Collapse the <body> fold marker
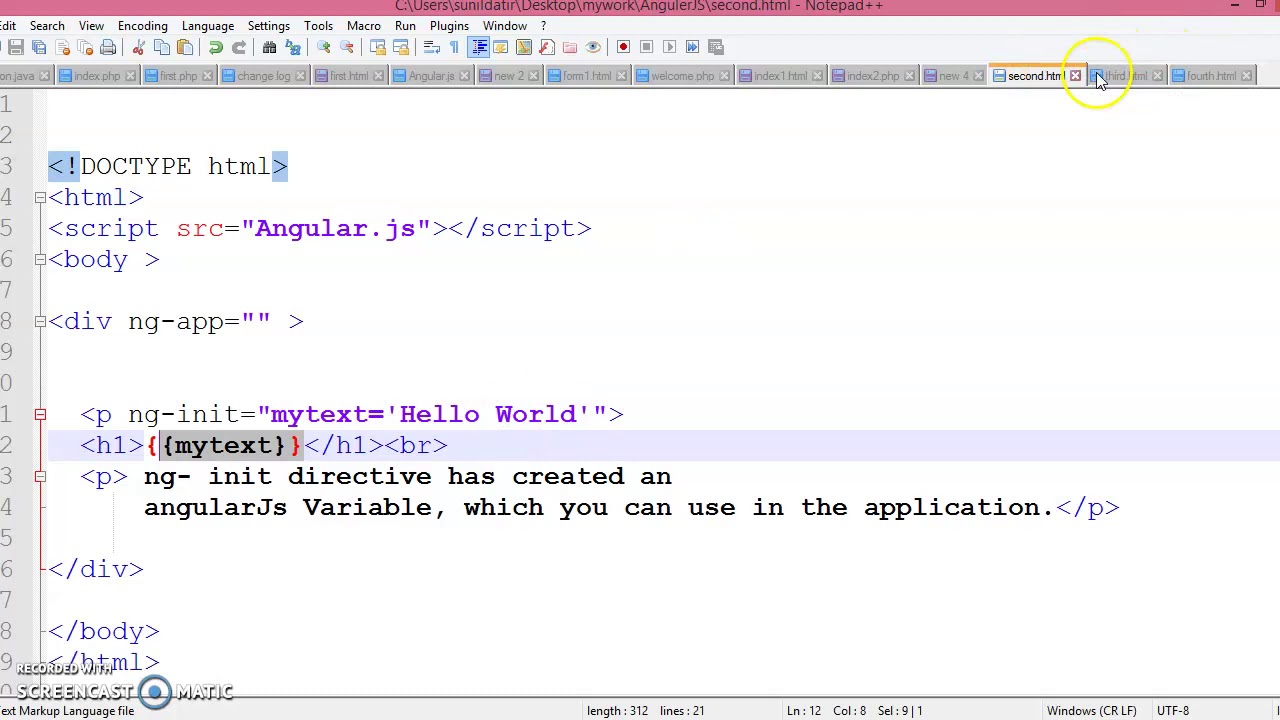Viewport: 1280px width, 720px height. point(40,260)
